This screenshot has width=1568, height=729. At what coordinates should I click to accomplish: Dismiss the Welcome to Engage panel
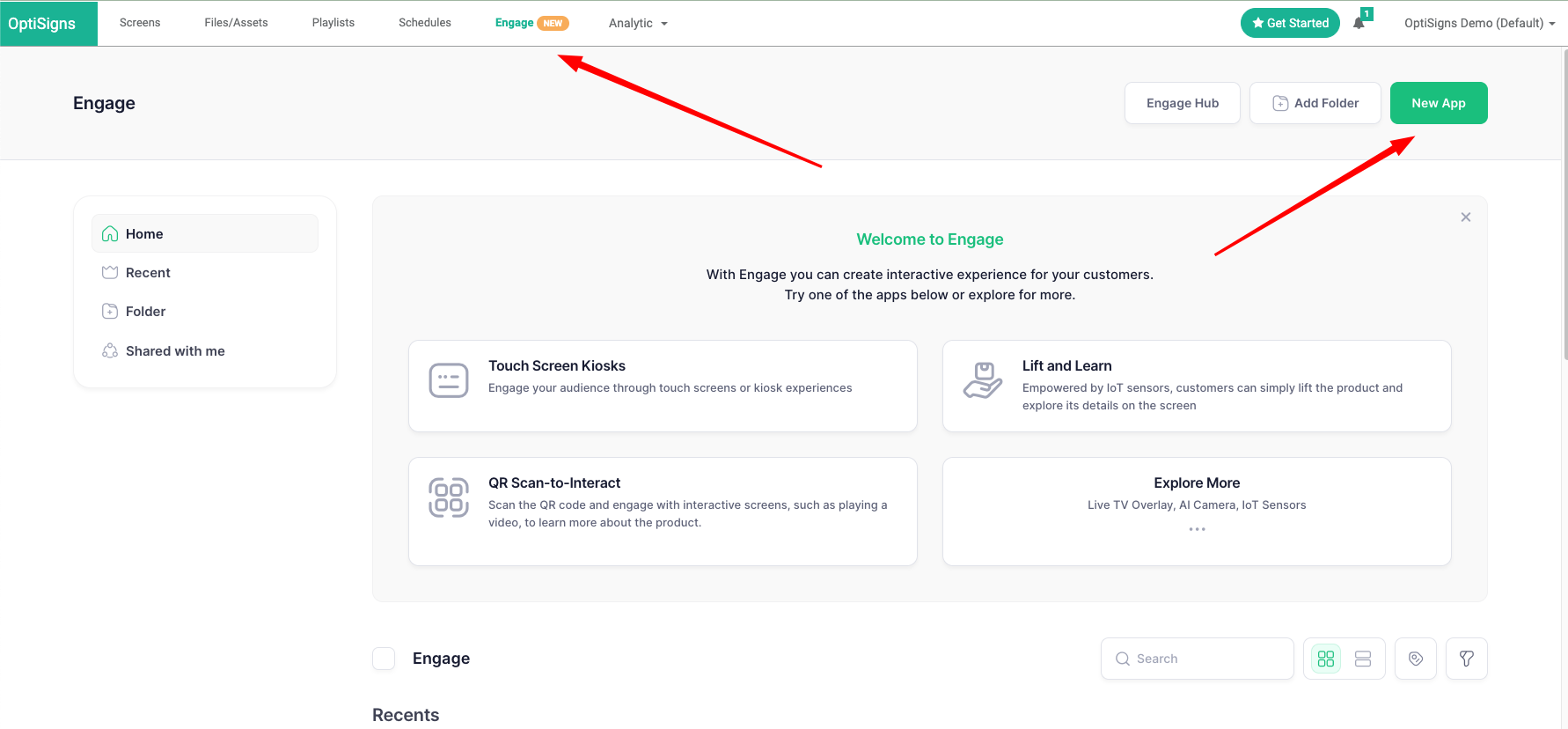pyautogui.click(x=1465, y=217)
